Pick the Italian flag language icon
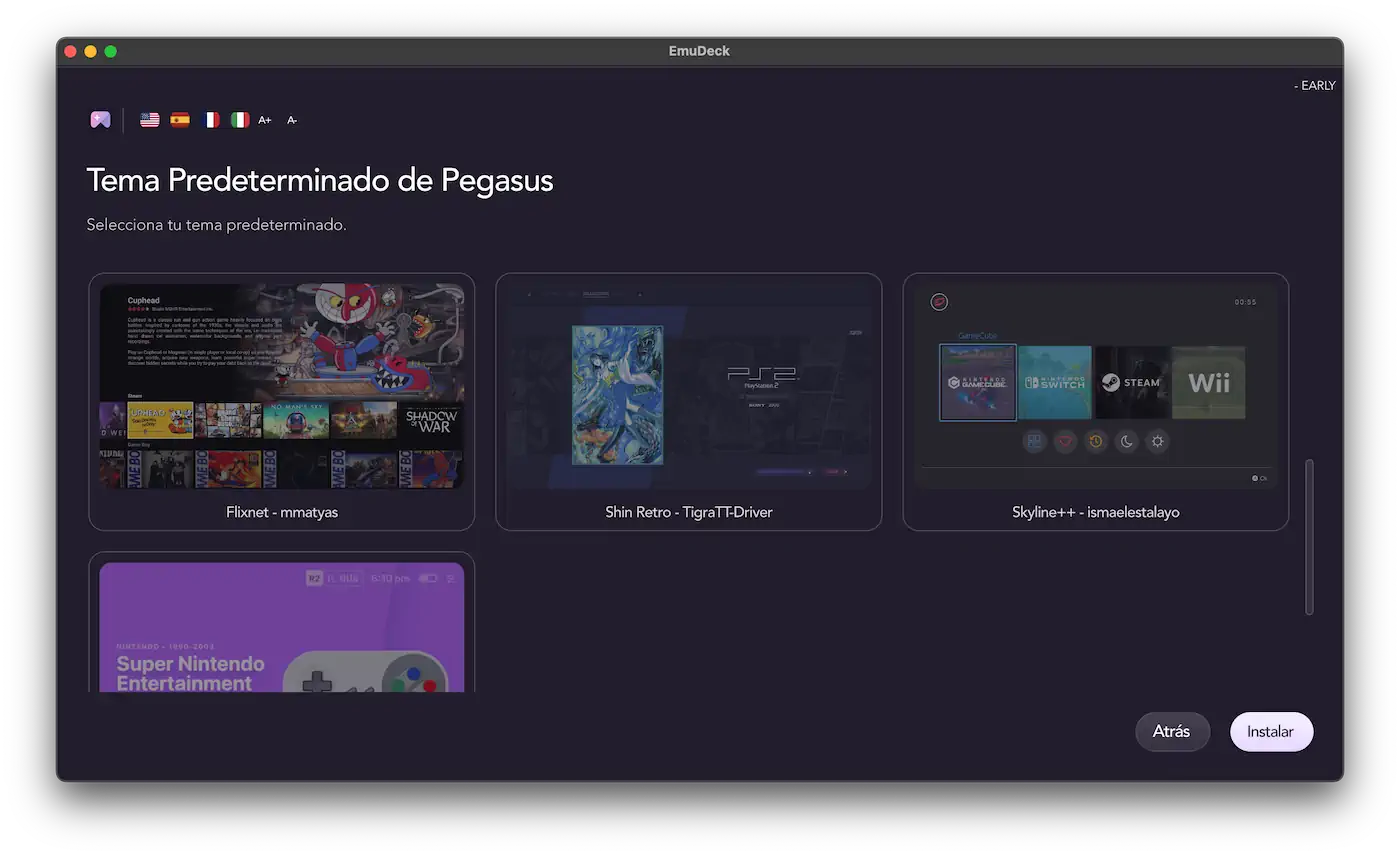 coord(240,120)
